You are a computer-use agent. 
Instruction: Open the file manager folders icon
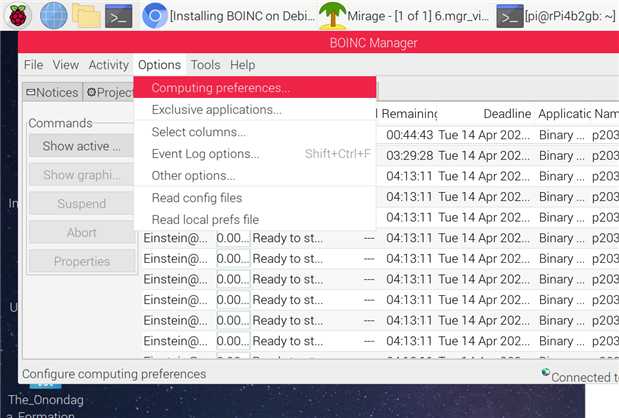coord(87,15)
